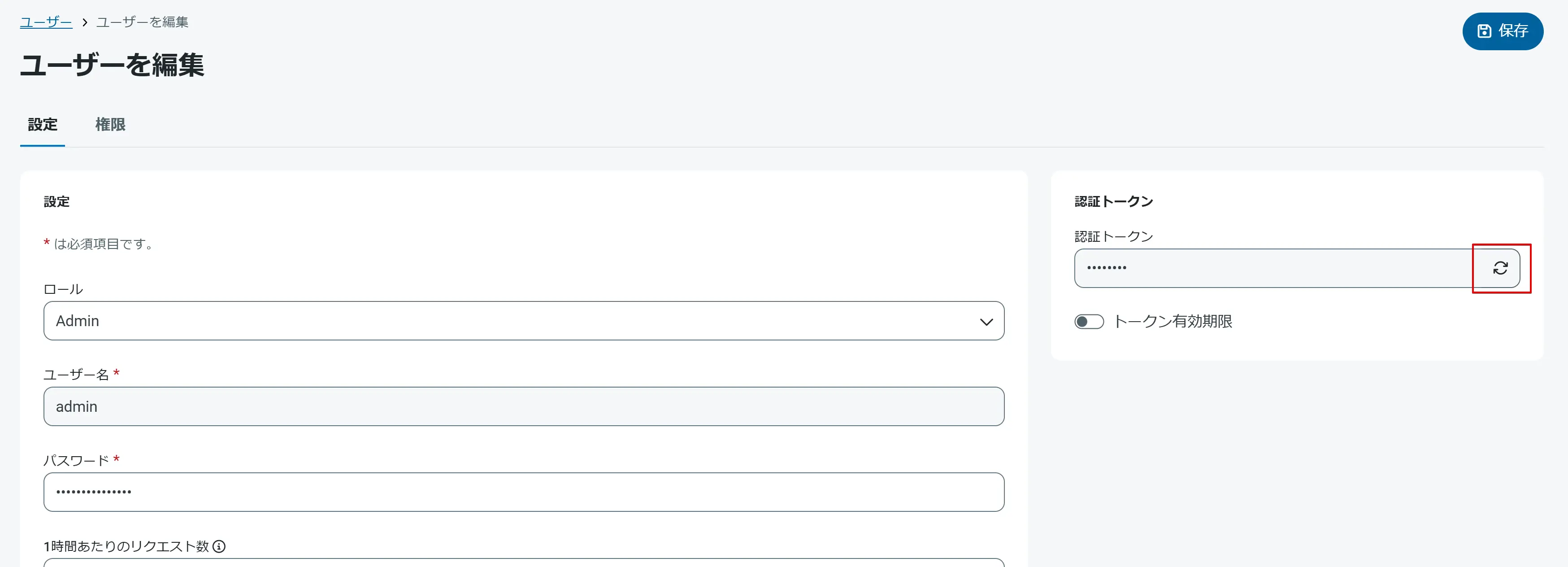Click the info icon beside 1時間あたりのリクエスト数
The image size is (1568, 567).
coord(219,546)
